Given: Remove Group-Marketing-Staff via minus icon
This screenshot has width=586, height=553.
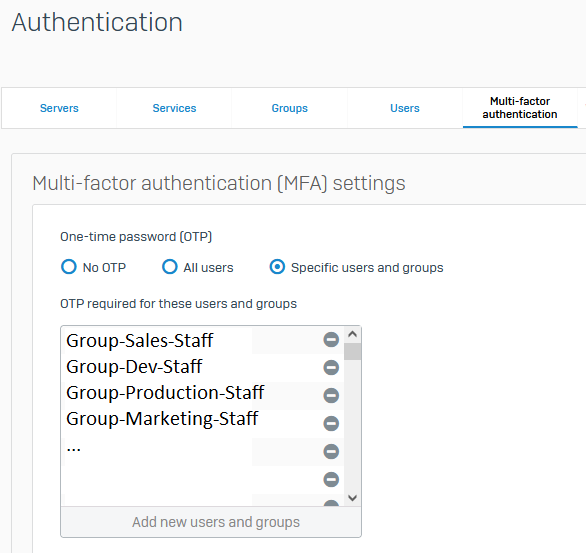Looking at the screenshot, I should click(331, 423).
